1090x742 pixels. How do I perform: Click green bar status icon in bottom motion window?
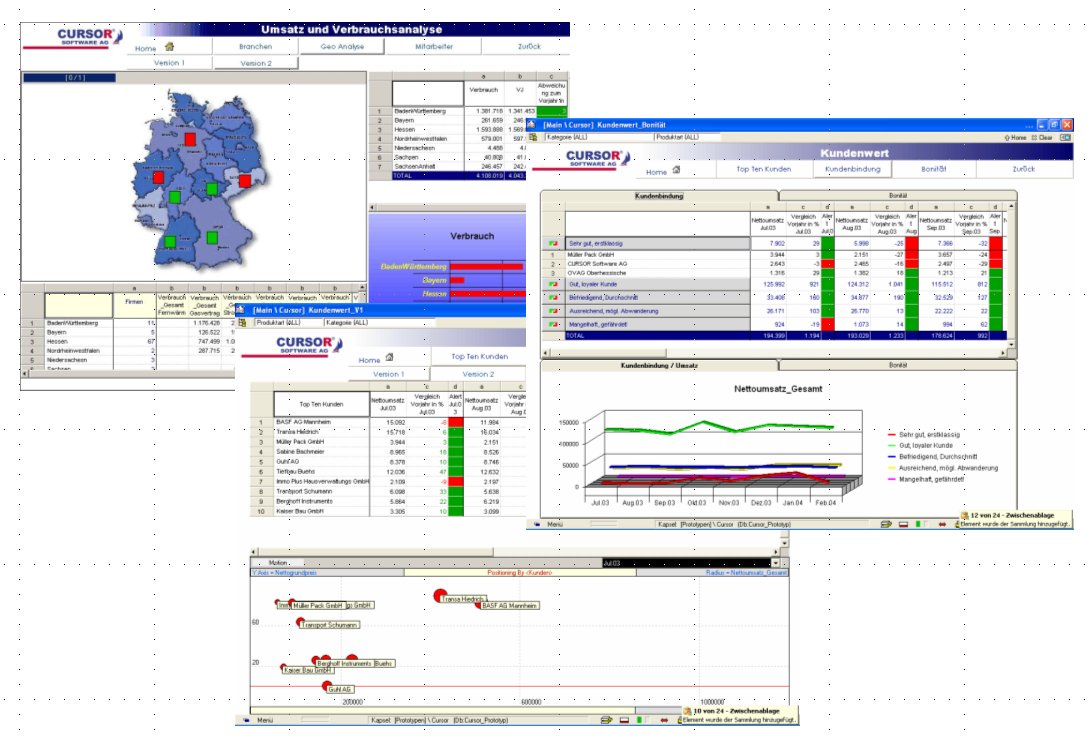coord(639,720)
